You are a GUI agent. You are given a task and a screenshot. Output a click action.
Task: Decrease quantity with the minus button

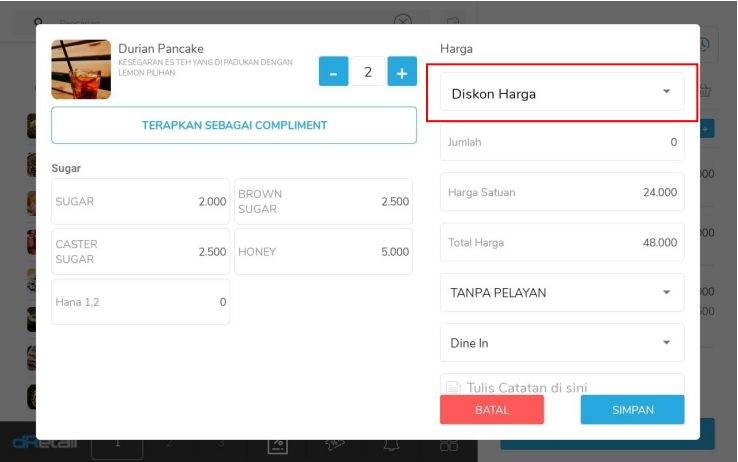pyautogui.click(x=333, y=72)
